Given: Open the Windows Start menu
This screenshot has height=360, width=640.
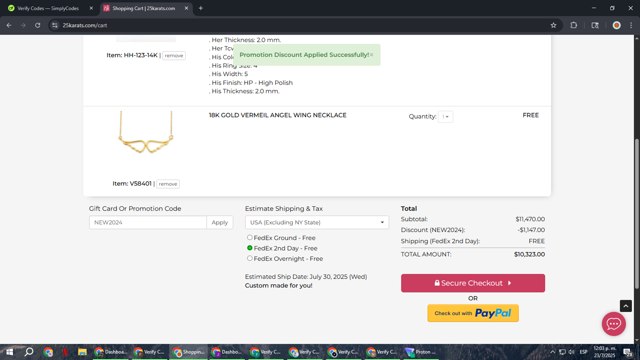Looking at the screenshot, I should (x=9, y=352).
